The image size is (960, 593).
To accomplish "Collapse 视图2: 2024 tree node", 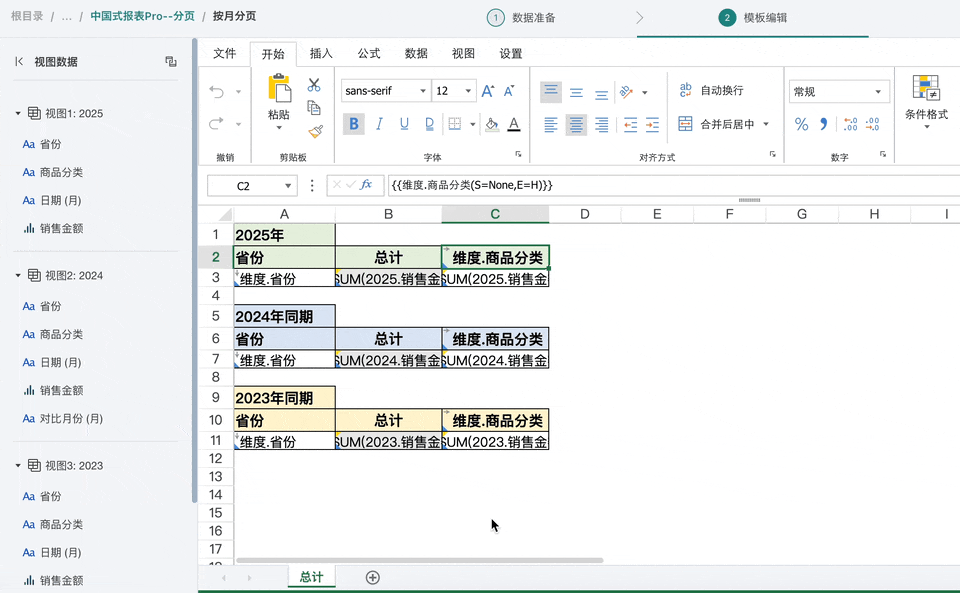I will point(18,275).
